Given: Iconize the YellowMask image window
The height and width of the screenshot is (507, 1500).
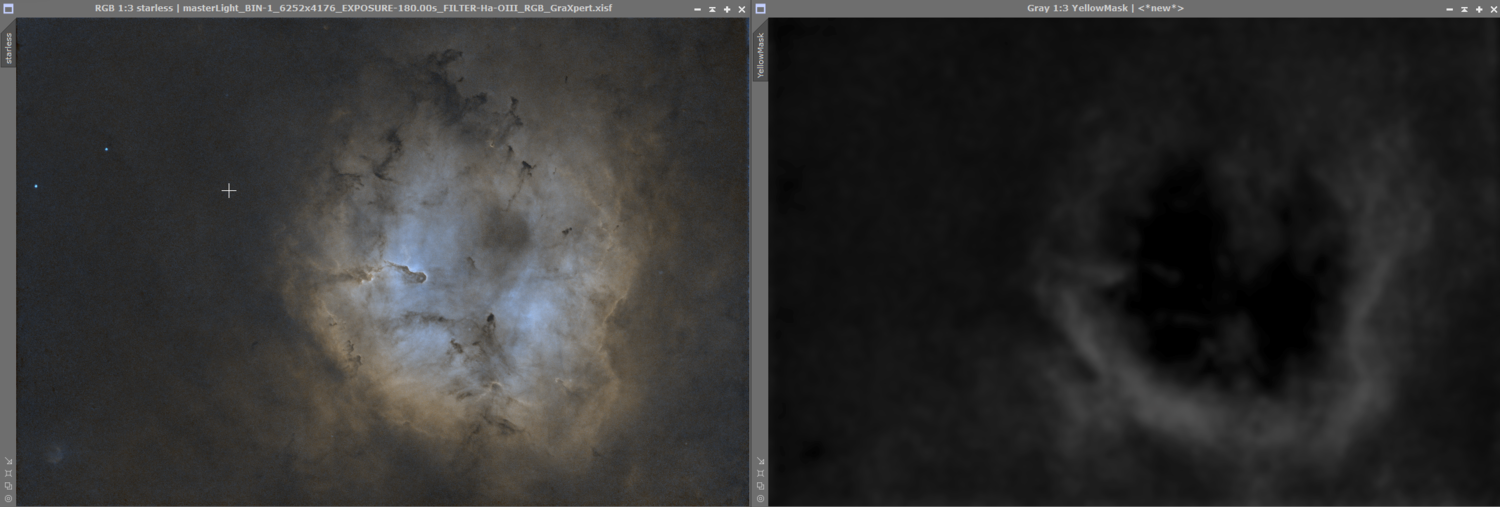Looking at the screenshot, I should coord(1449,9).
